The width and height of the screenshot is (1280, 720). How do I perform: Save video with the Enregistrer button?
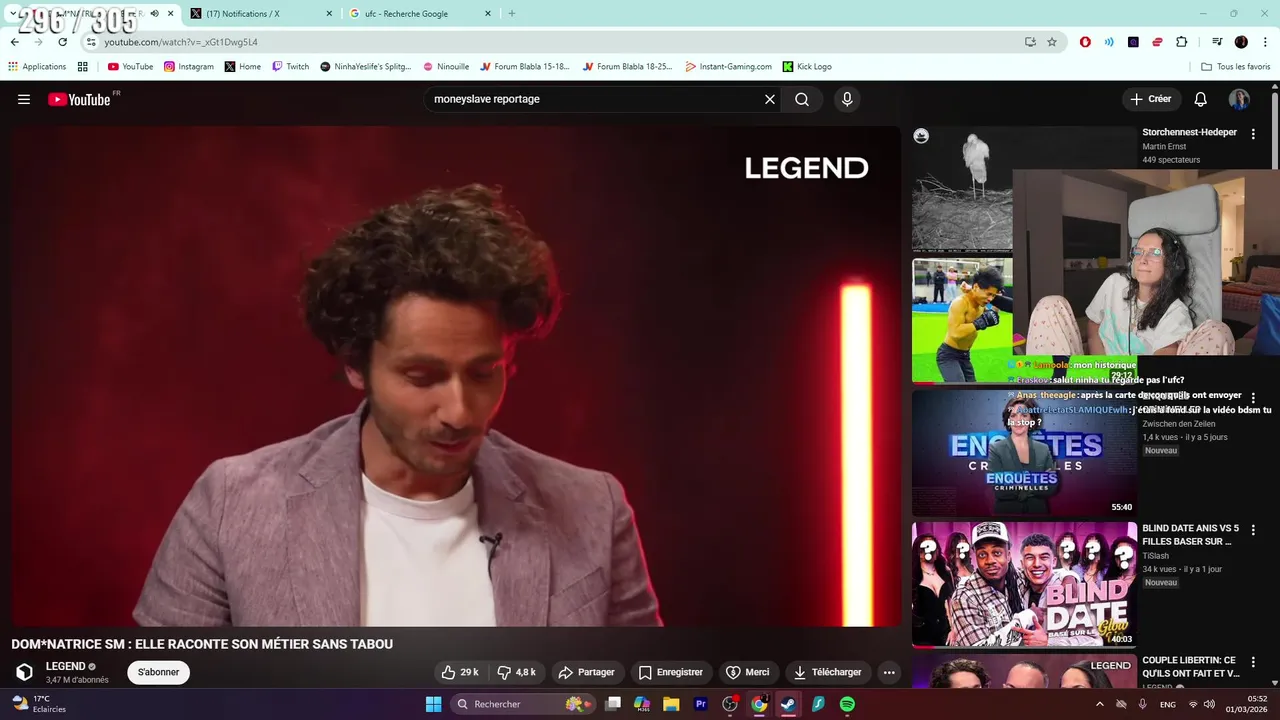tap(671, 672)
